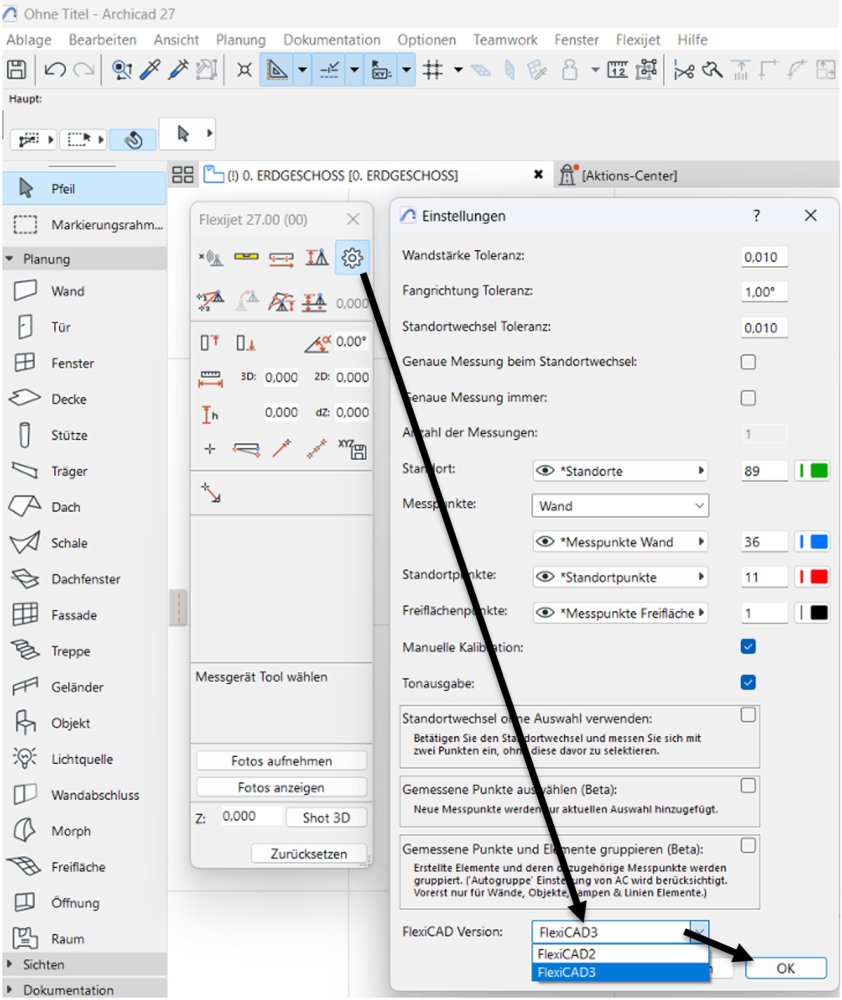Open the tab overview grid icon

tap(182, 175)
